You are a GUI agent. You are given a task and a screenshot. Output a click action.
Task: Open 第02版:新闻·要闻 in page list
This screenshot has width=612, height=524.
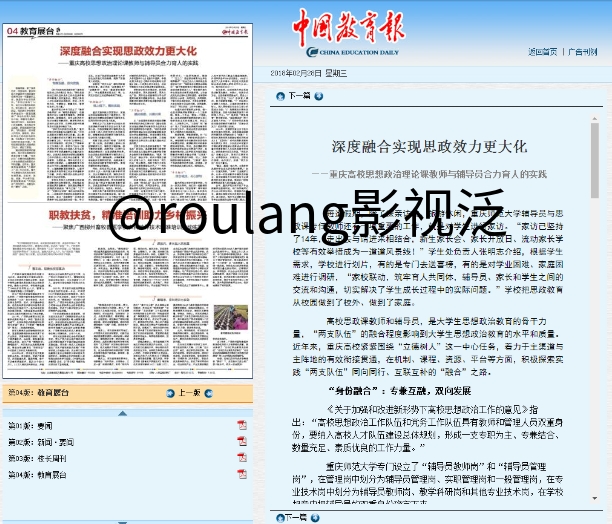[x=41, y=442]
